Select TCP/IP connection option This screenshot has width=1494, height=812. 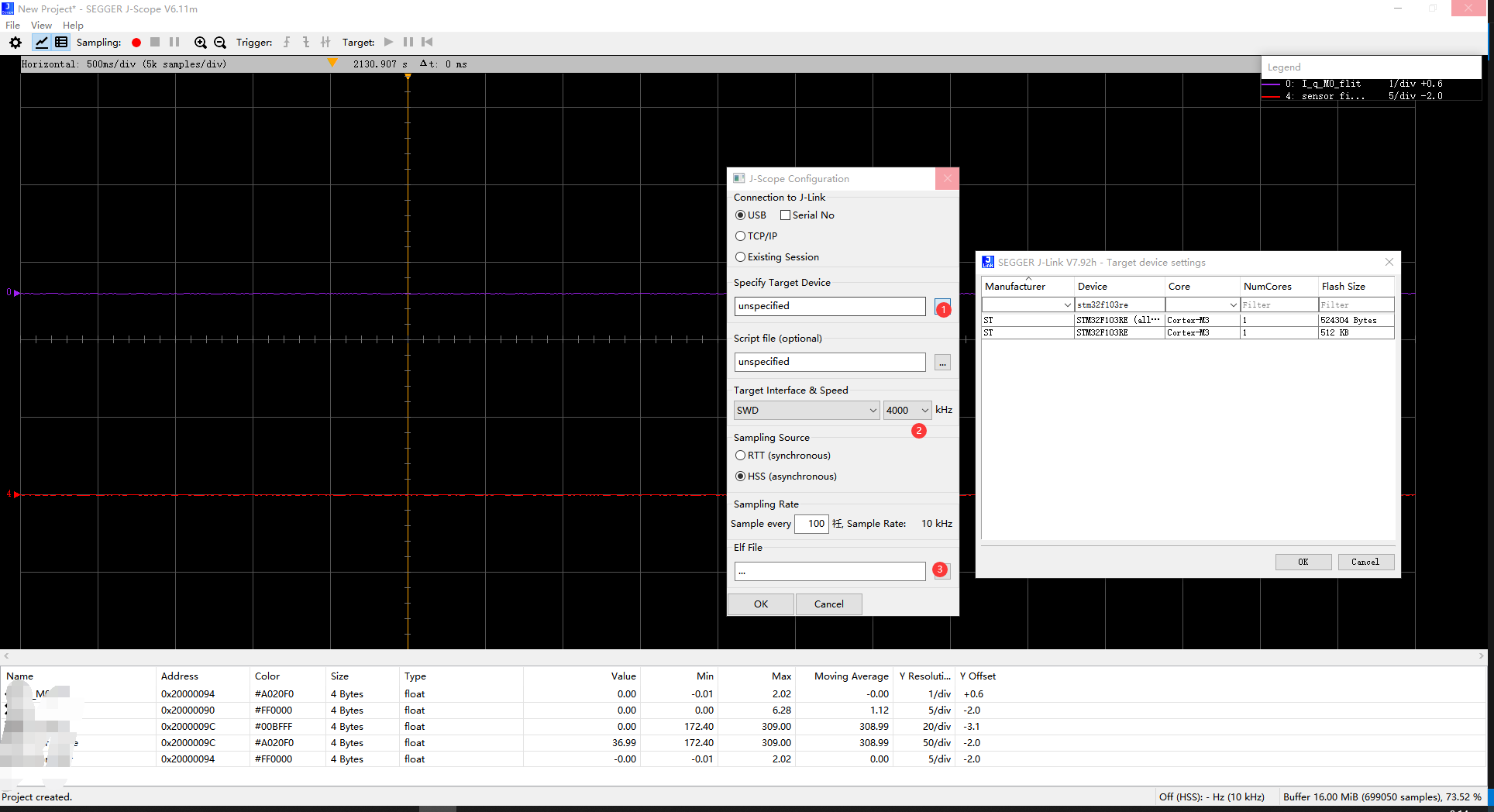pyautogui.click(x=740, y=236)
